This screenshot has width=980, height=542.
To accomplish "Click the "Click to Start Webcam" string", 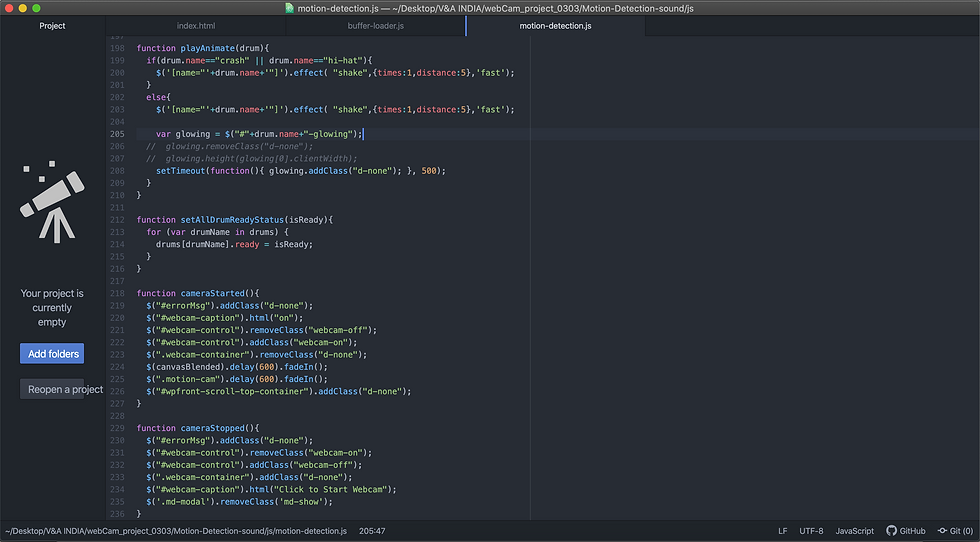I will [x=332, y=489].
